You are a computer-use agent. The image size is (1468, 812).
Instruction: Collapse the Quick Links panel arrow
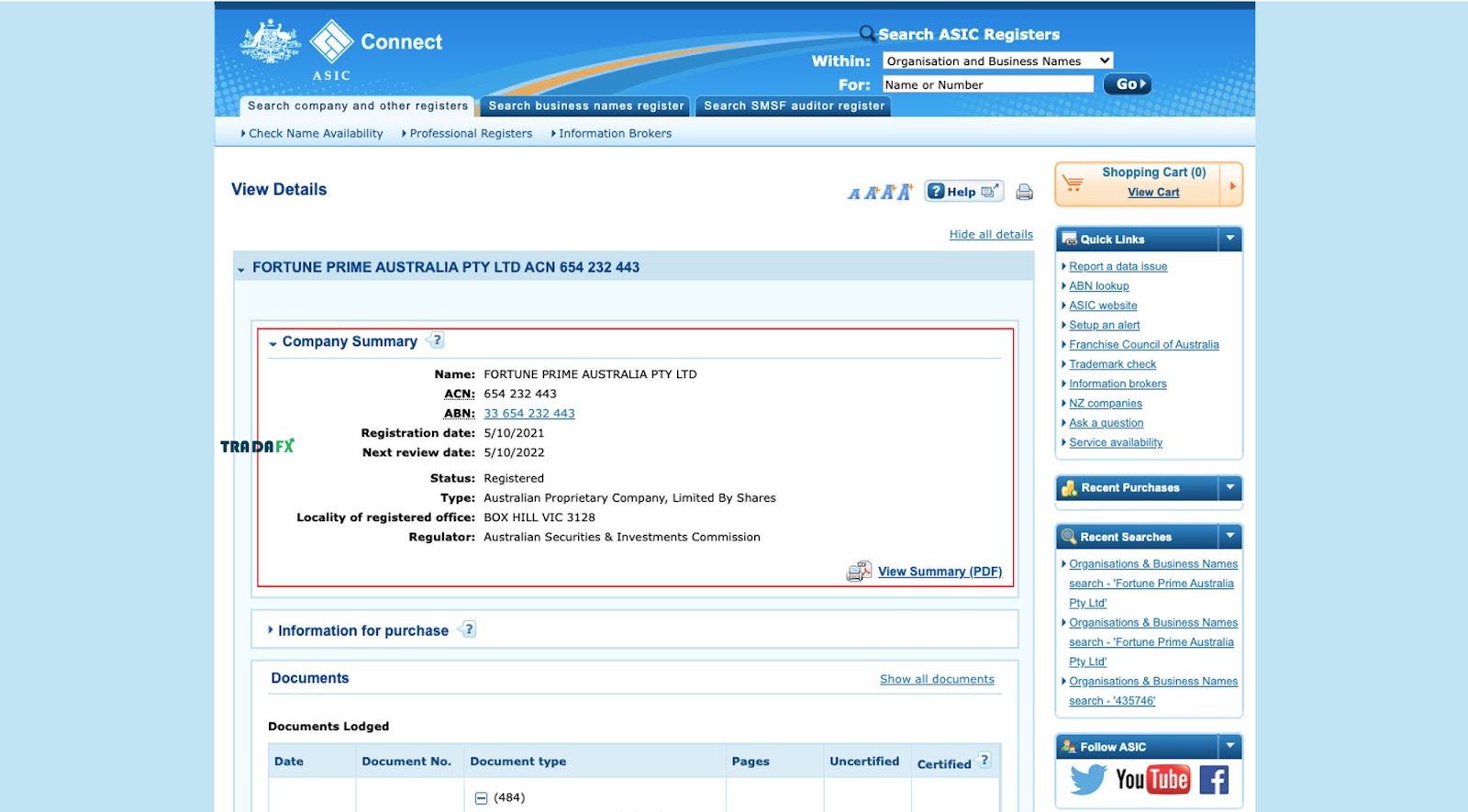(1230, 239)
